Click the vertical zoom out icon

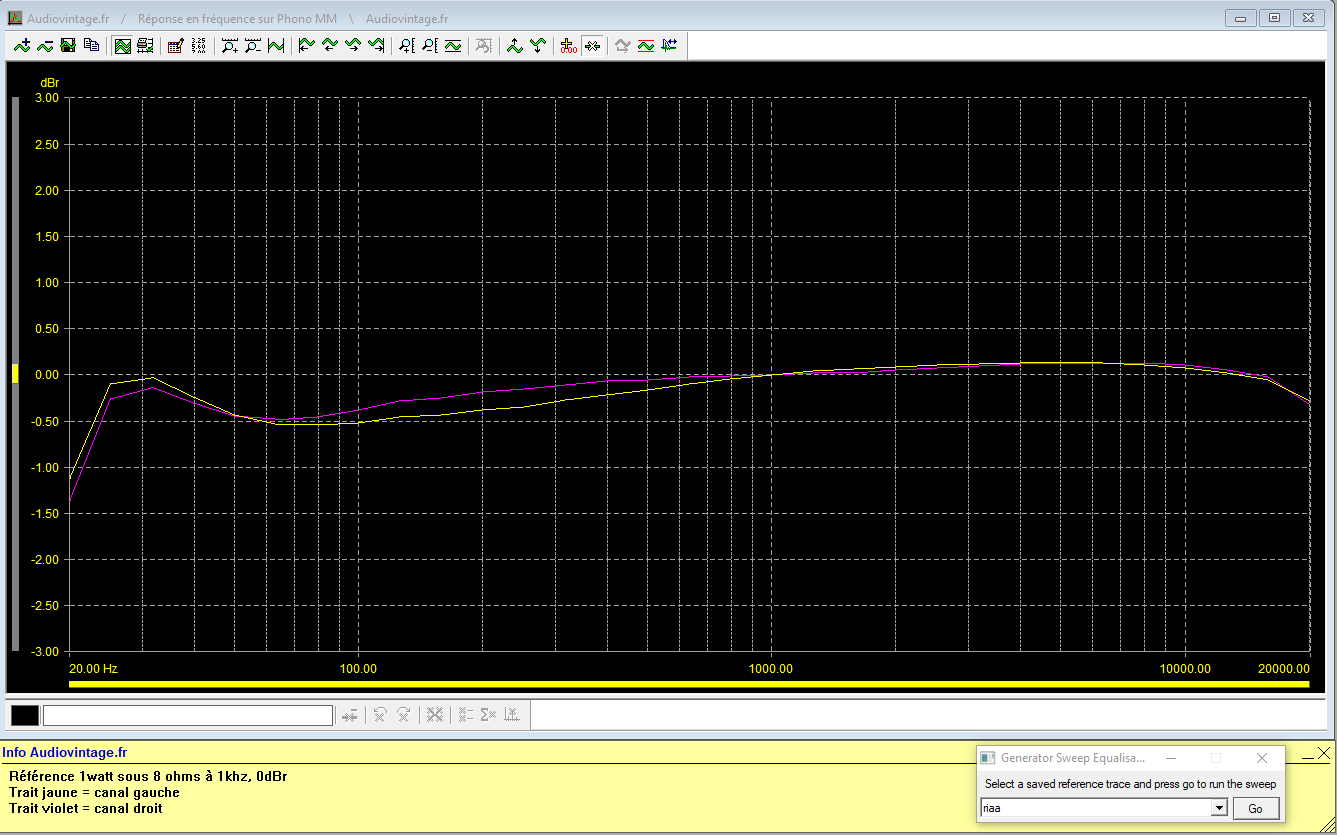429,45
